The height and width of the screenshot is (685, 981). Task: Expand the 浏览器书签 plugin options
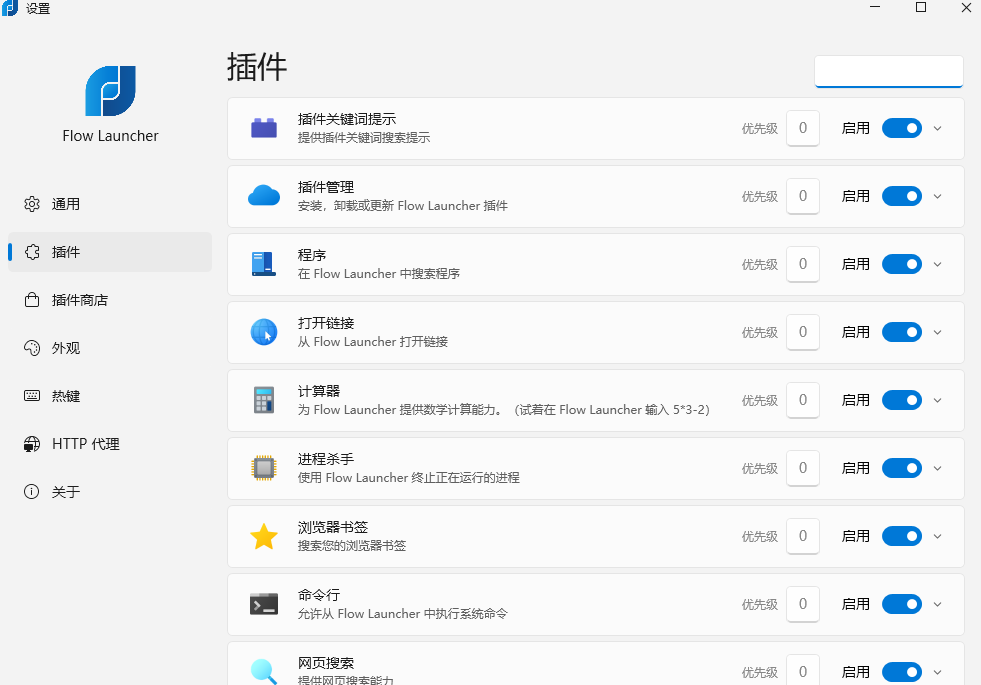(937, 536)
